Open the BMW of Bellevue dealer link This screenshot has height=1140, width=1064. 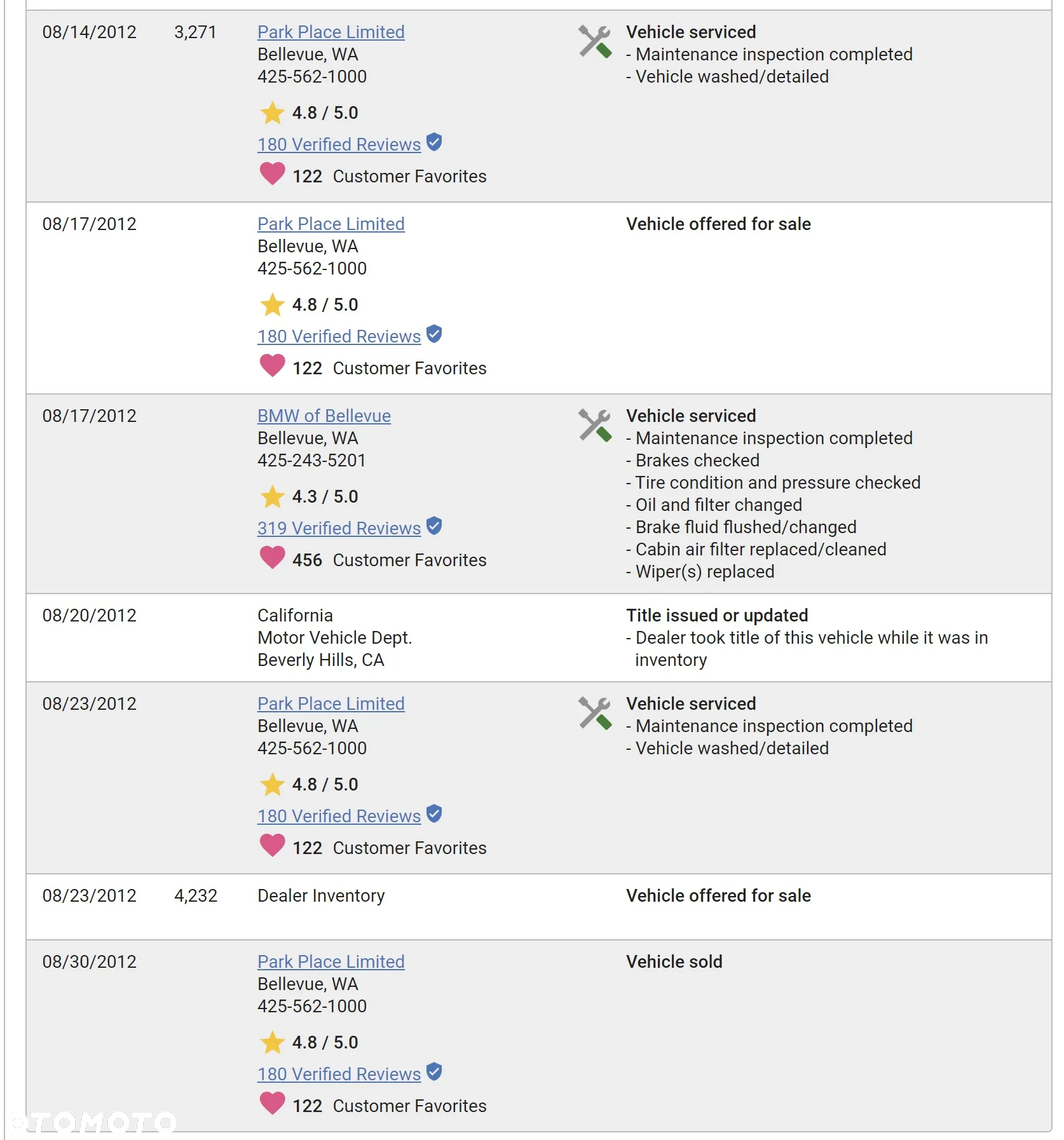(324, 416)
